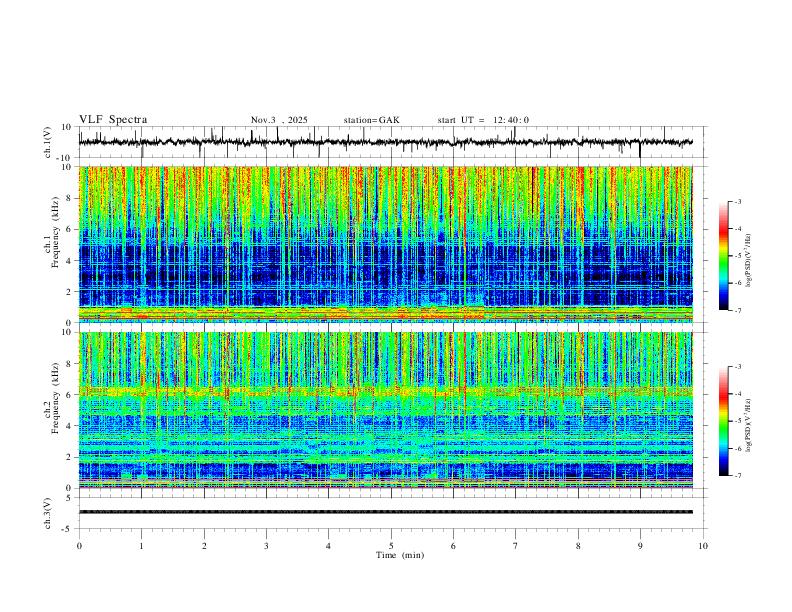Image resolution: width=792 pixels, height=612 pixels.
Task: Select the date text "Nov.3 , 2025"
Action: tap(279, 120)
